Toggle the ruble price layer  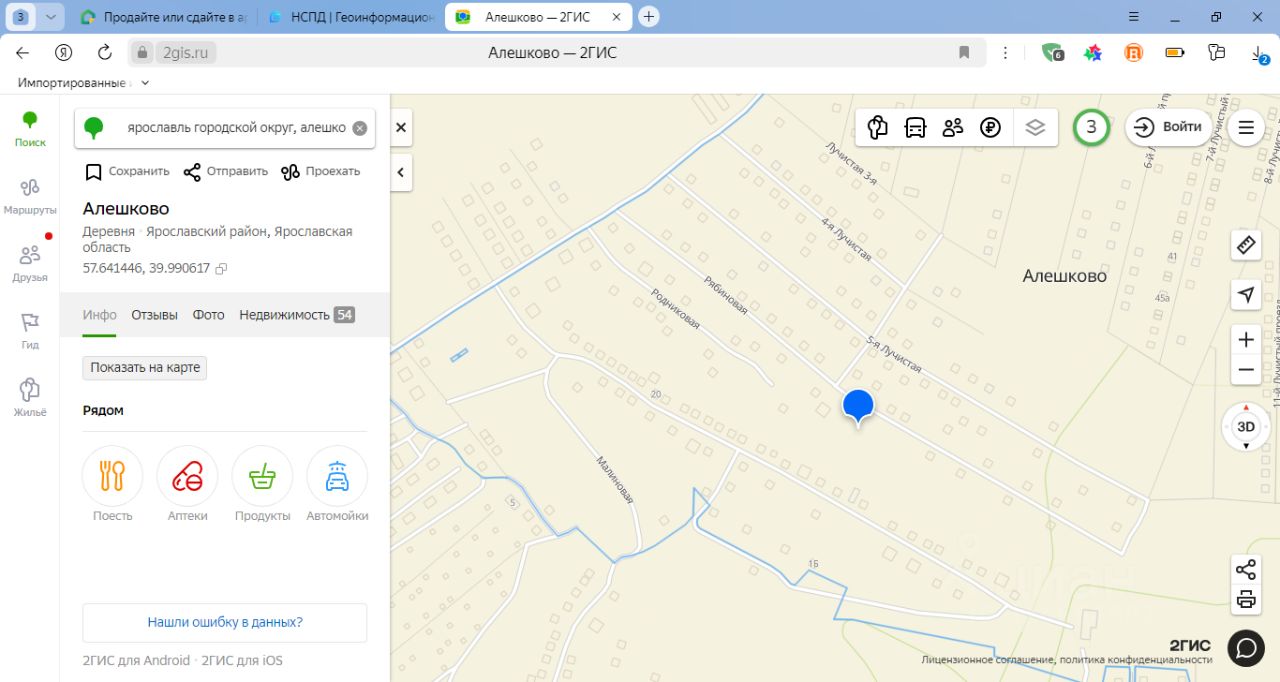click(x=991, y=127)
